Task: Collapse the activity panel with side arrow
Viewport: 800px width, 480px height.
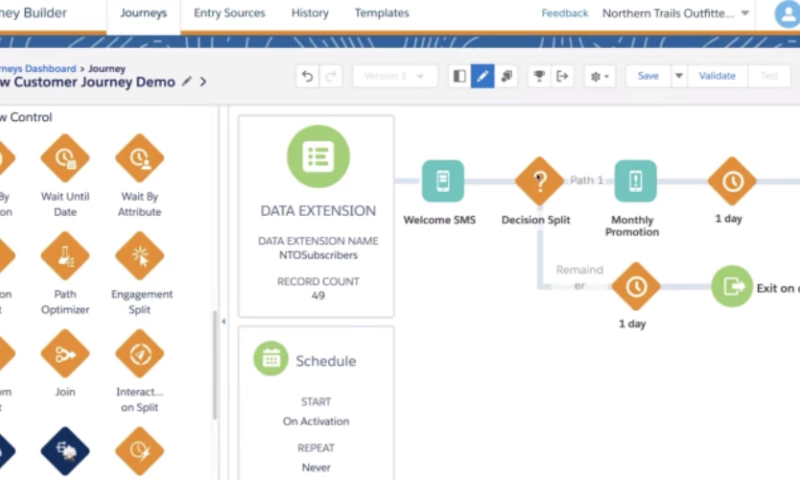Action: (x=223, y=321)
